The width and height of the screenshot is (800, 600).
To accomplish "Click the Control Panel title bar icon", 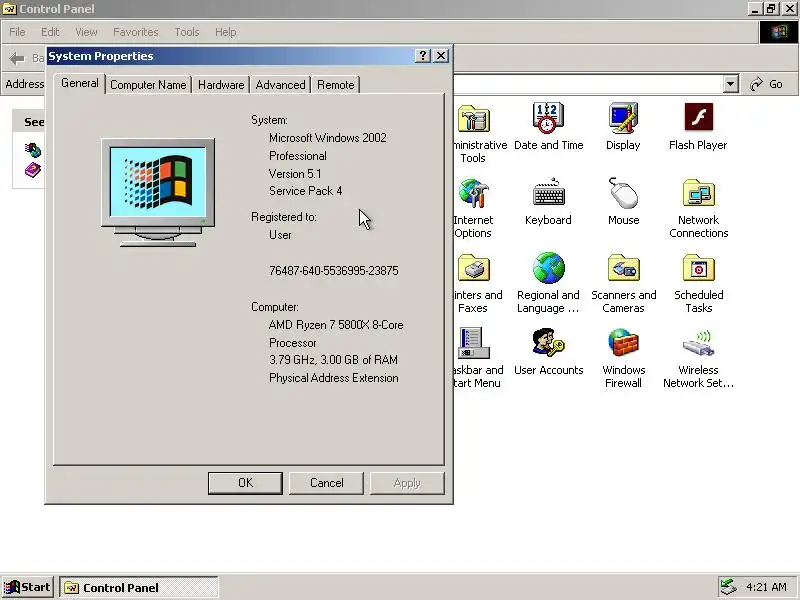I will (9, 9).
